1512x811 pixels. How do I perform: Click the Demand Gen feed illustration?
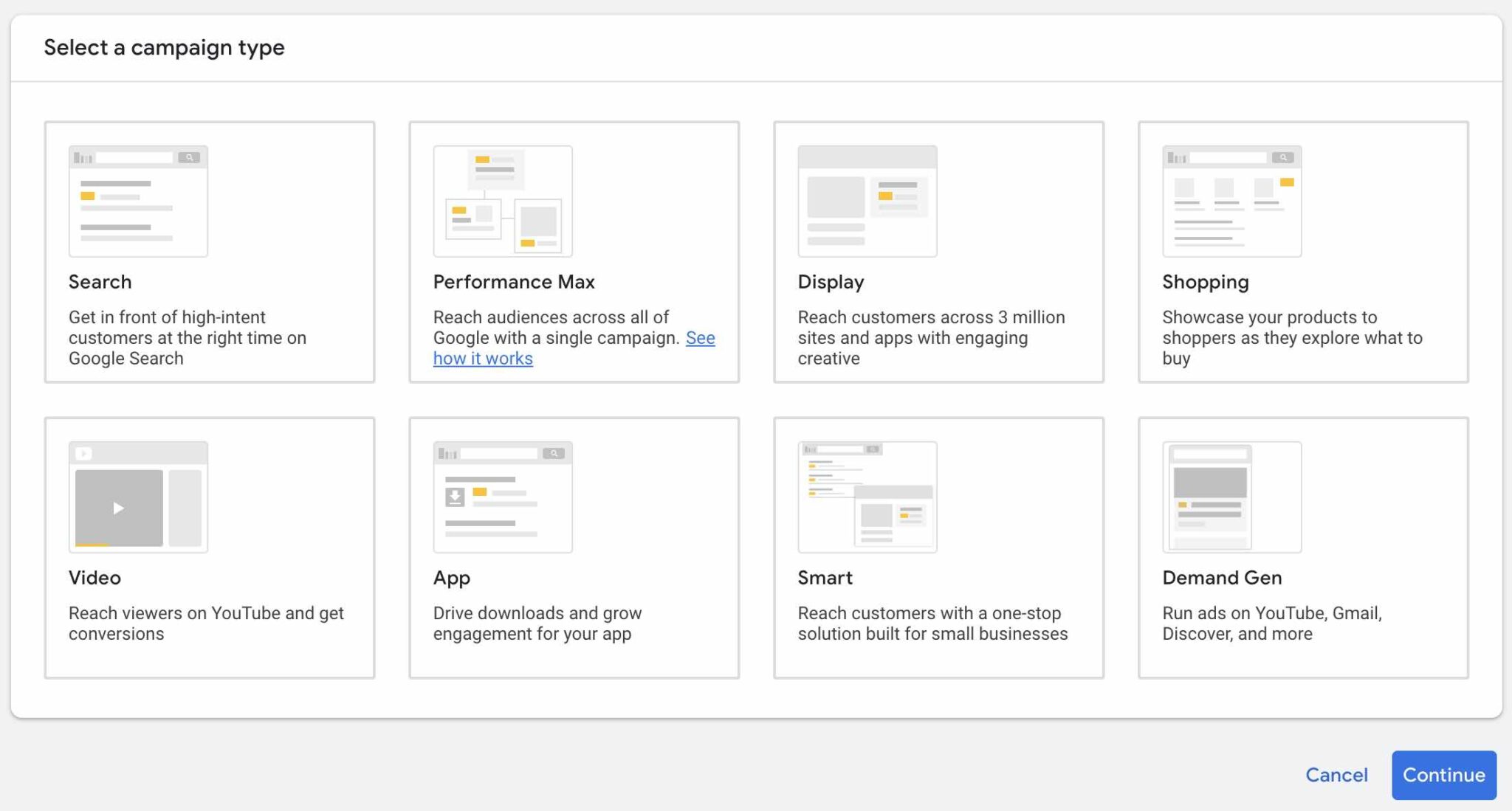pyautogui.click(x=1231, y=496)
